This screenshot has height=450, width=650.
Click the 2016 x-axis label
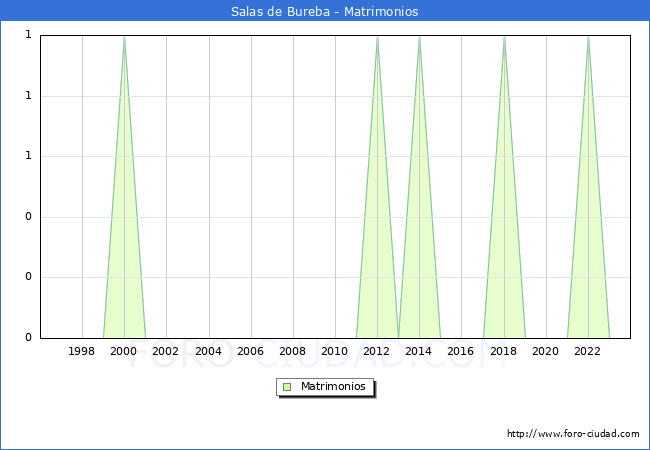pos(461,351)
